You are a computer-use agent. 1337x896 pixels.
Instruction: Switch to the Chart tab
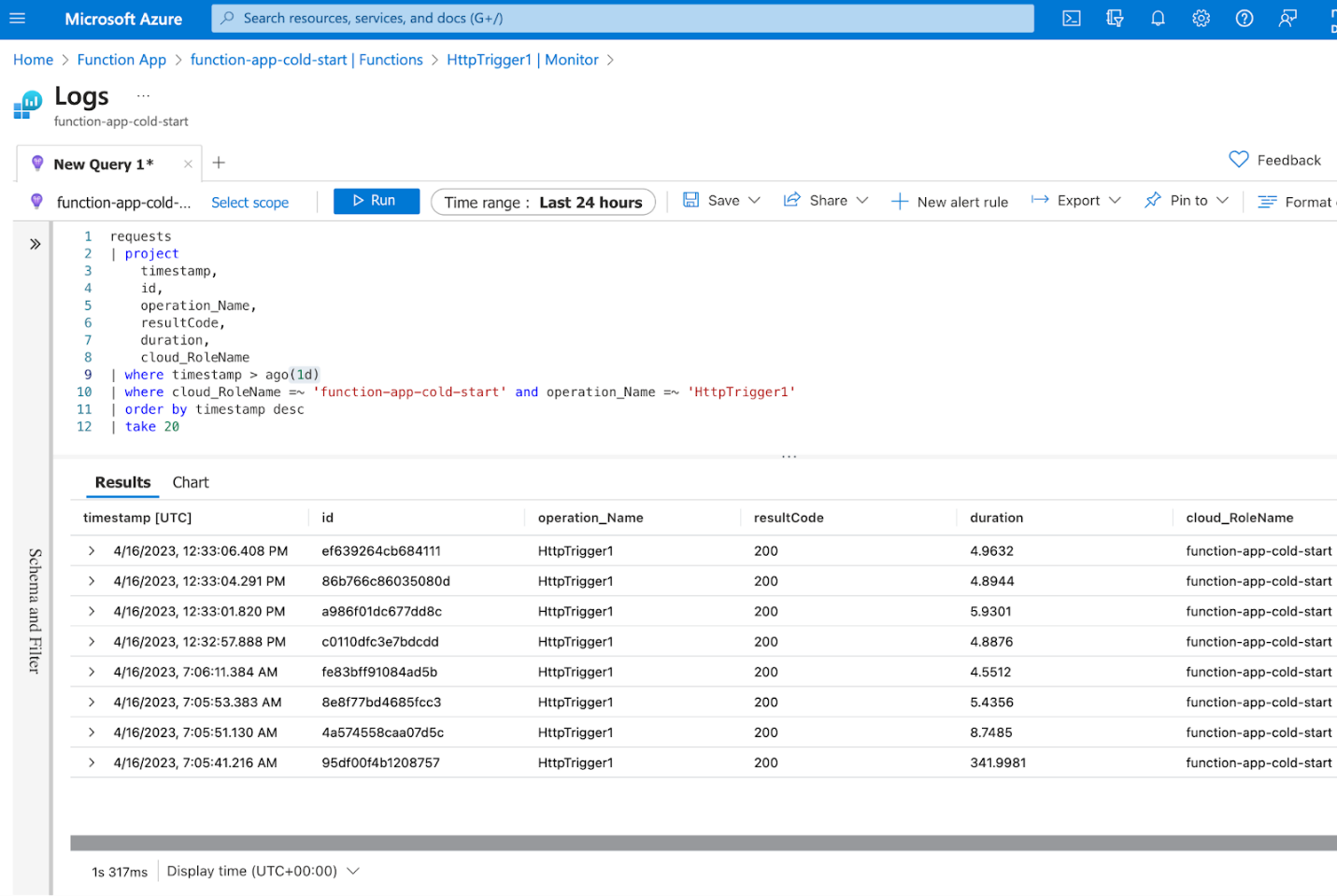[x=191, y=482]
